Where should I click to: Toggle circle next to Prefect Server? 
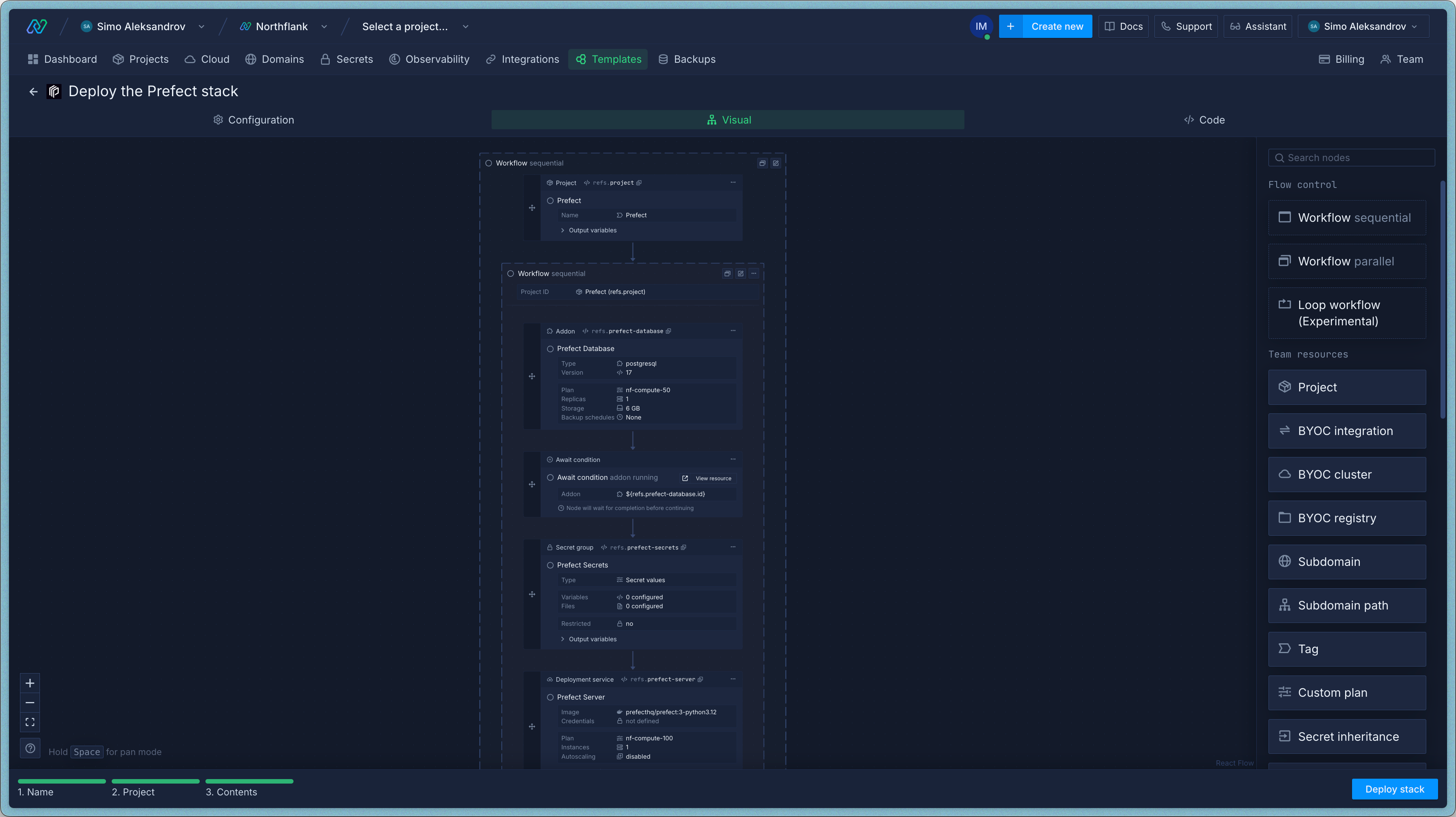pos(550,697)
